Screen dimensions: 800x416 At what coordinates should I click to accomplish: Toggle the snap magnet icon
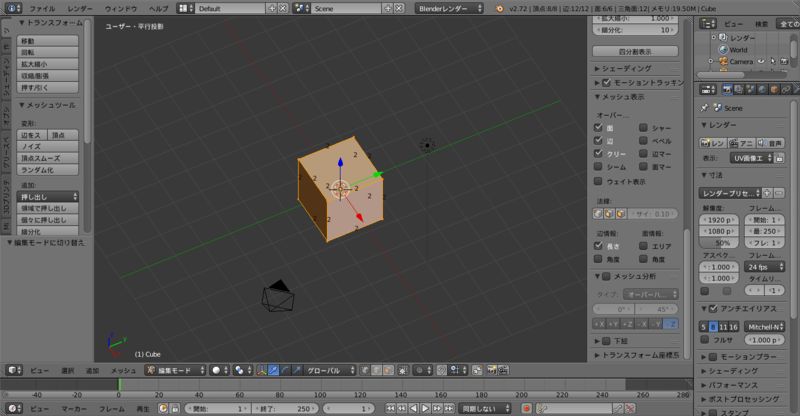[442, 370]
